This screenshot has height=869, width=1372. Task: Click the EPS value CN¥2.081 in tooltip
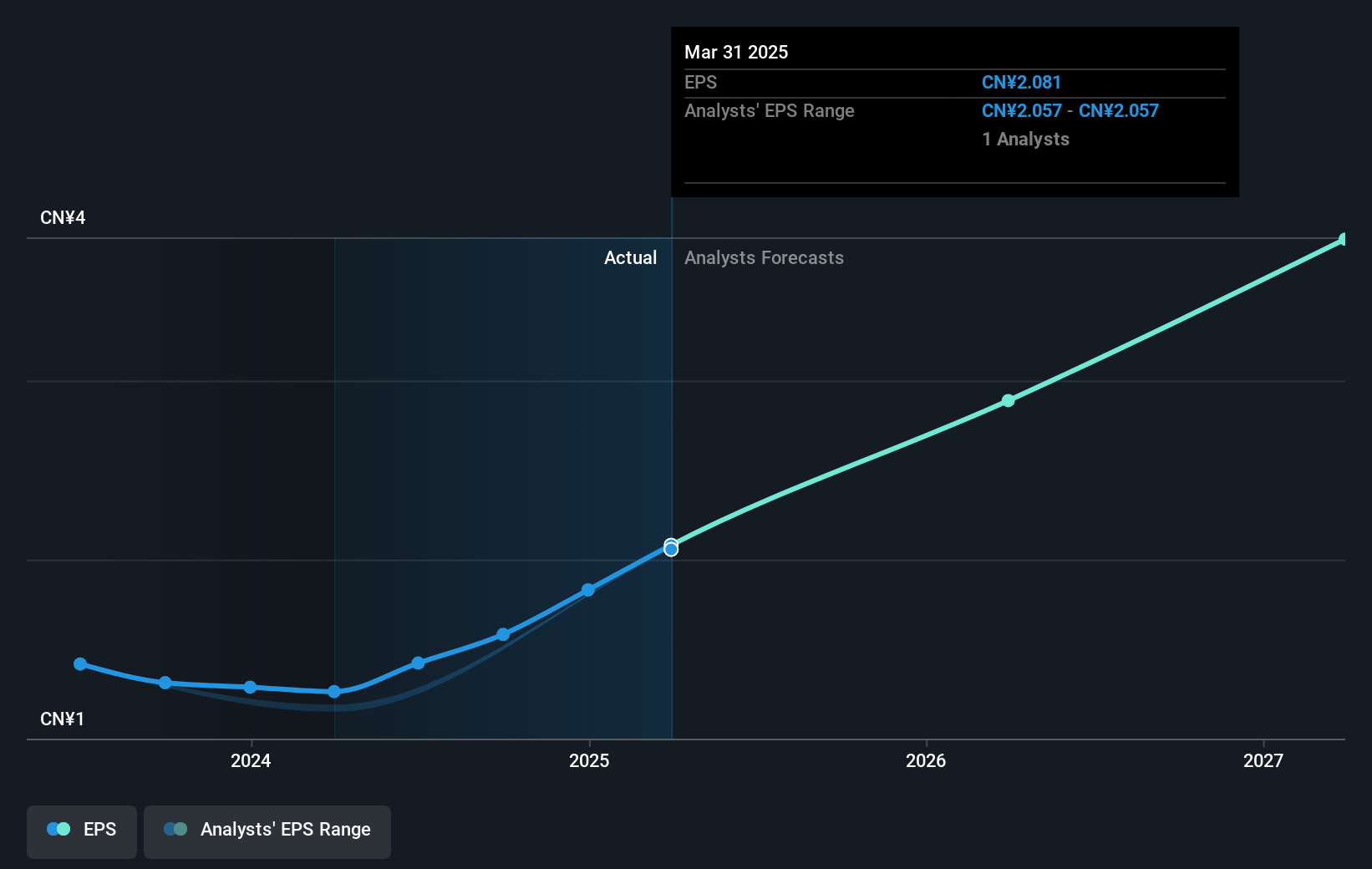1021,83
